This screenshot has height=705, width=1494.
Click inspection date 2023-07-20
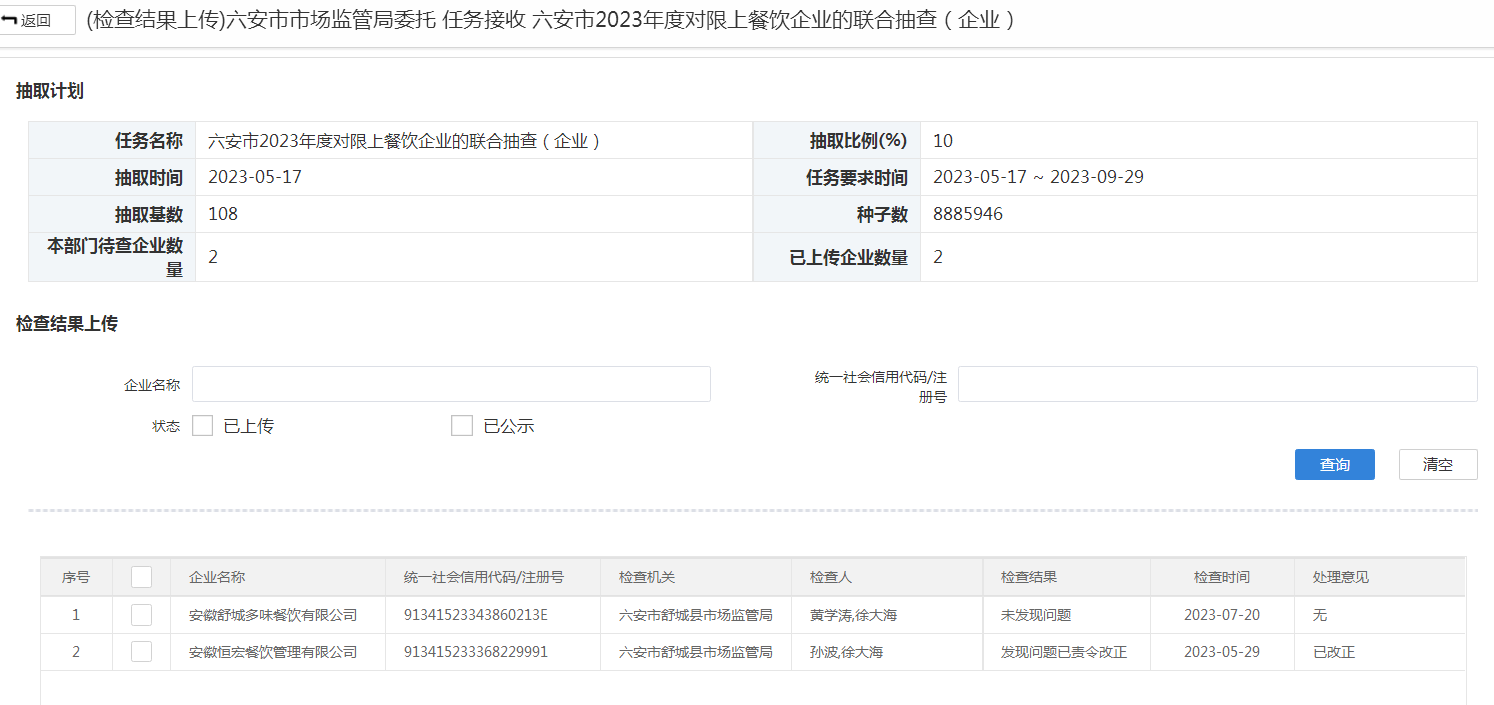click(1222, 615)
